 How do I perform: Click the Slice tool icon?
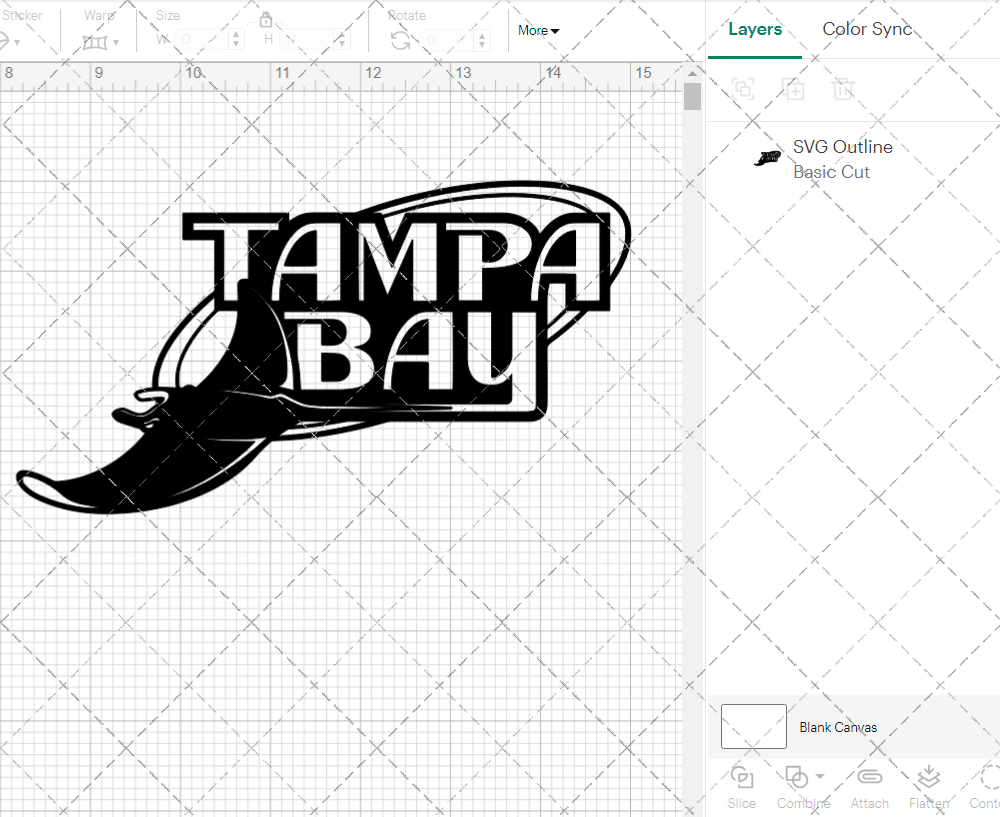pos(742,778)
